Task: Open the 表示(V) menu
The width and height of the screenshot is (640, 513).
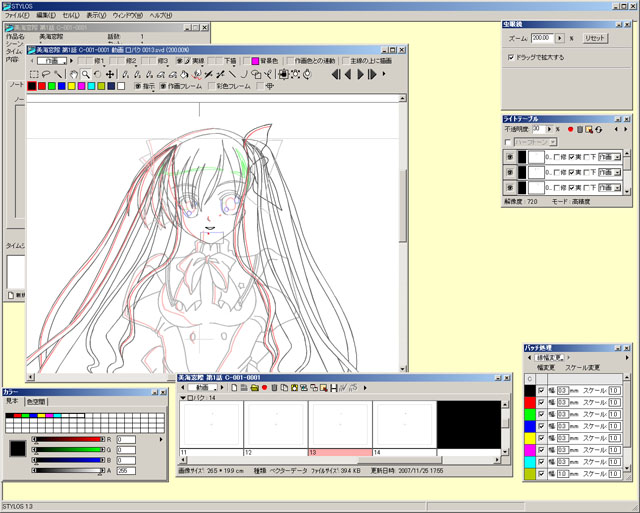Action: coord(96,16)
